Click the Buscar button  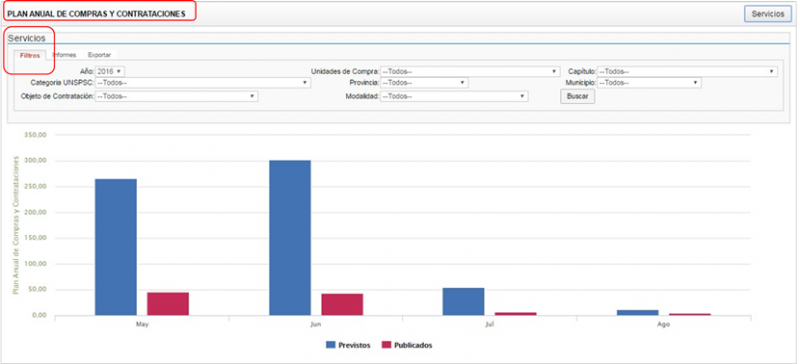(x=578, y=96)
